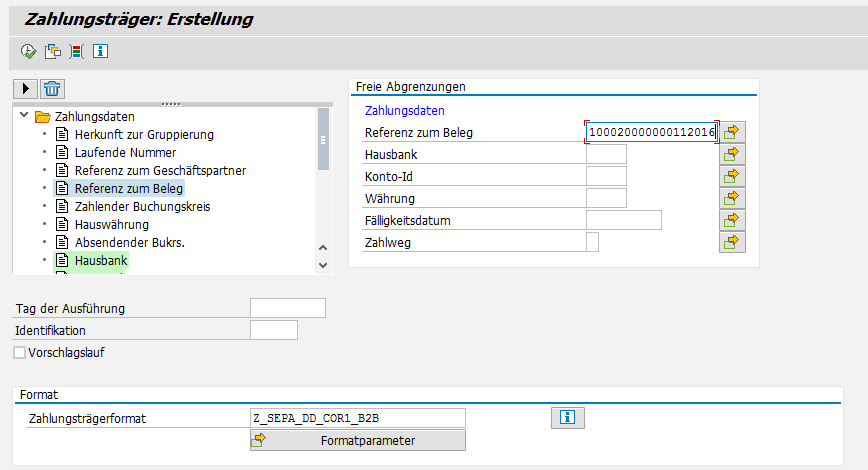Click the tree scroll up arrow
This screenshot has height=470, width=868.
323,248
